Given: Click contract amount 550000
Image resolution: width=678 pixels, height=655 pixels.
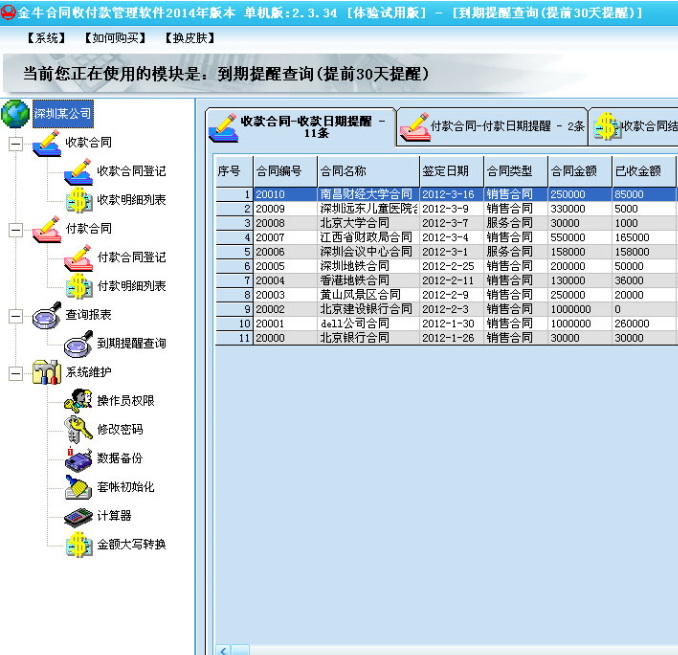Looking at the screenshot, I should [580, 237].
